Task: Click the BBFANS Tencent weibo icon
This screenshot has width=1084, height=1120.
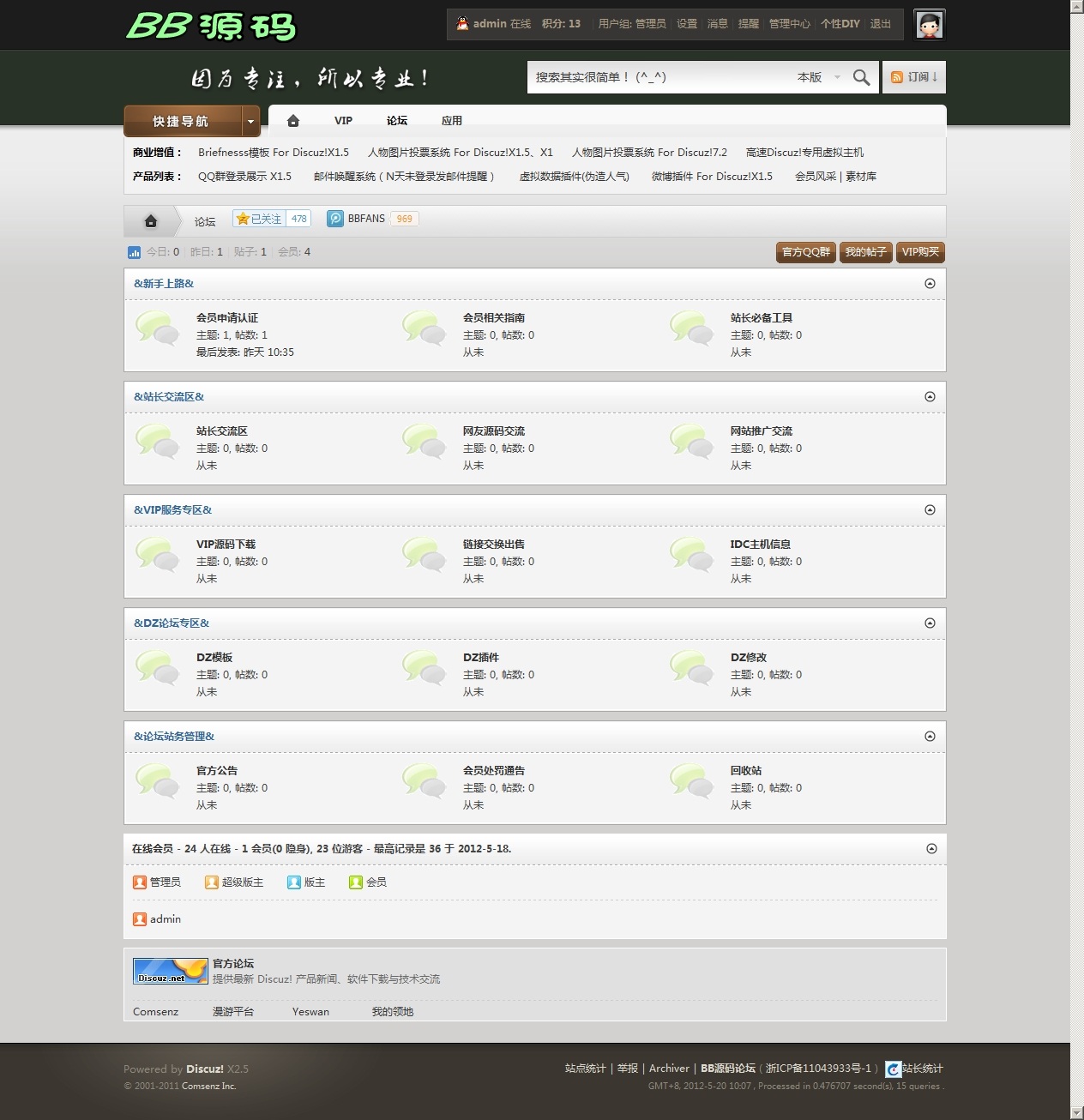Action: click(335, 219)
